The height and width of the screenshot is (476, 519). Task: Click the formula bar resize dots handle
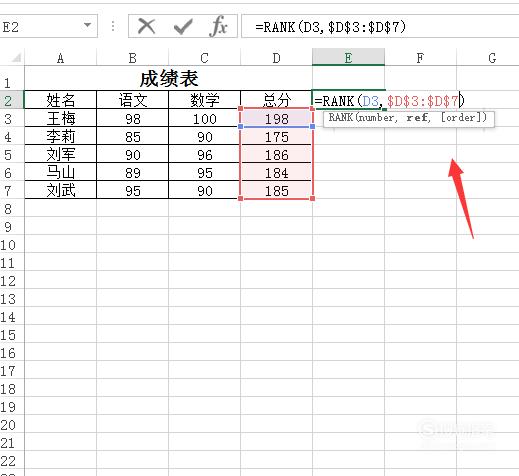click(x=113, y=26)
